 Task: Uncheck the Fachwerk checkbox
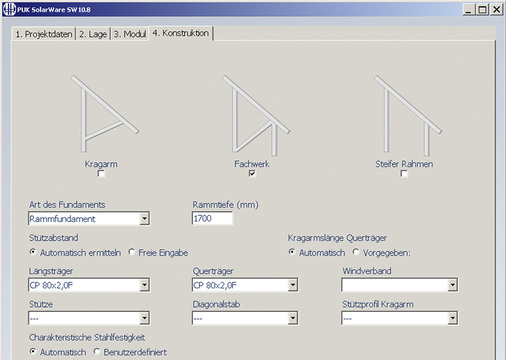(x=252, y=174)
